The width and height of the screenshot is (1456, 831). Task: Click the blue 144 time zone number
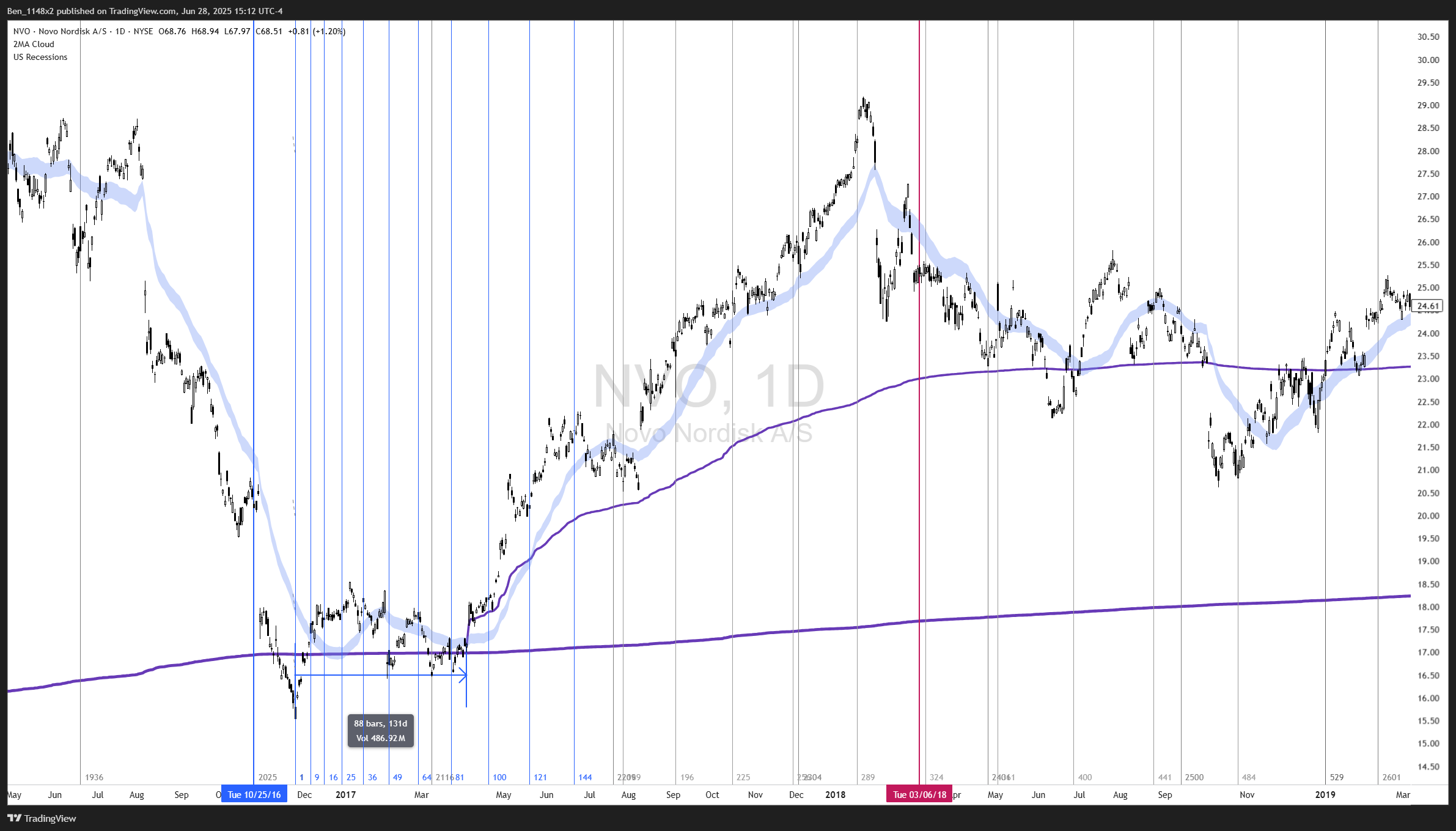(585, 777)
